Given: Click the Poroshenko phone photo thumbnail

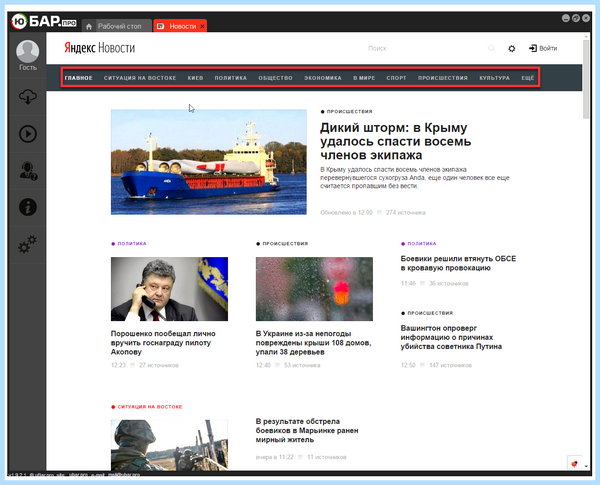Looking at the screenshot, I should pyautogui.click(x=169, y=289).
